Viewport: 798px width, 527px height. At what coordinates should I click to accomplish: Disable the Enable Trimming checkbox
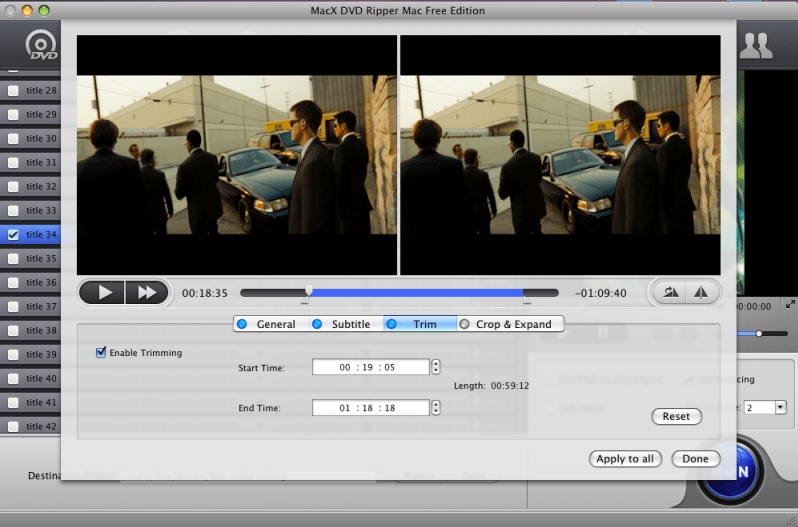pyautogui.click(x=101, y=352)
